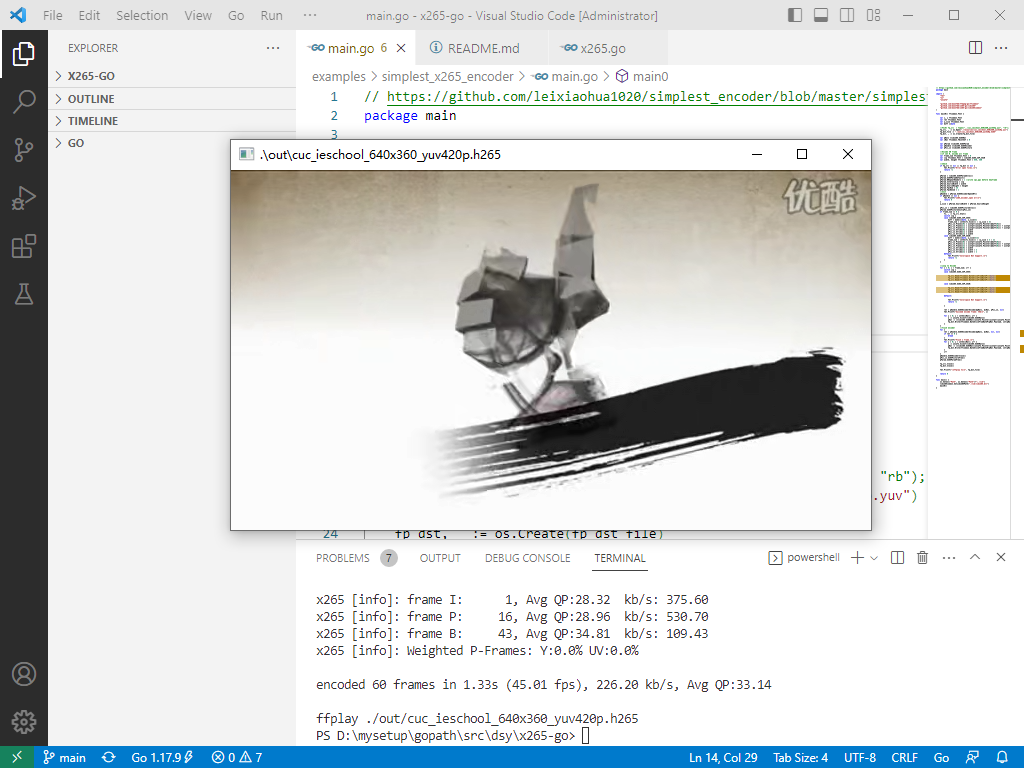Click the ffplay video frame of the rooster
Viewport: 1024px width, 768px height.
pos(551,350)
